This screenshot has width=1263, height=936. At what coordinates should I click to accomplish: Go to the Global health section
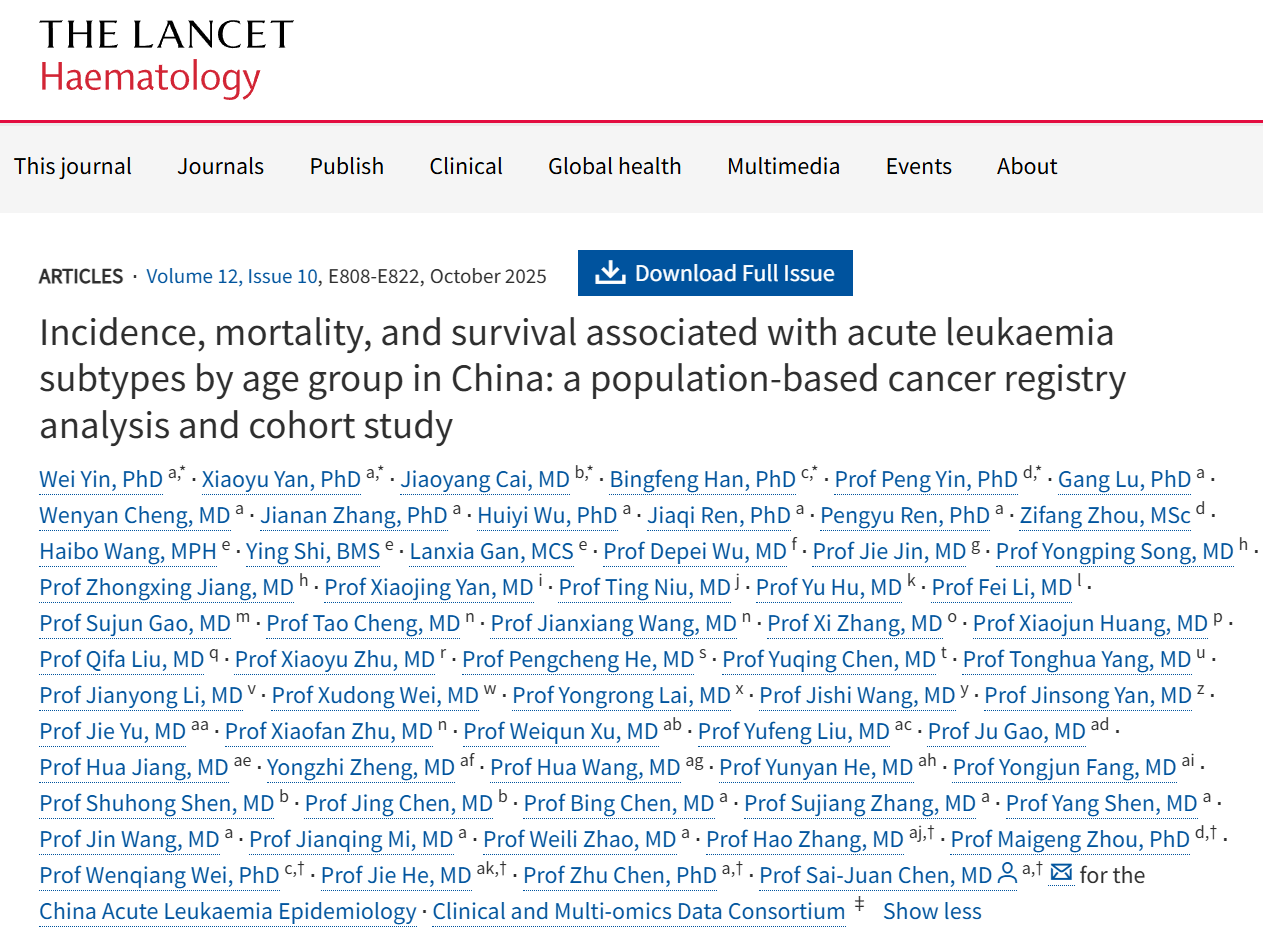(x=614, y=166)
